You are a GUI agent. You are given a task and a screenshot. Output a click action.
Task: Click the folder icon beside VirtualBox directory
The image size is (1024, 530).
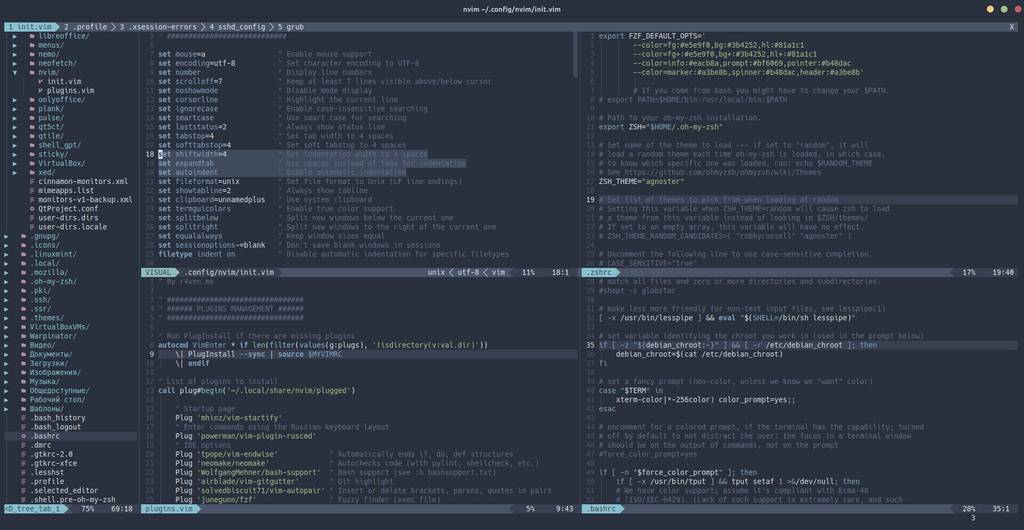point(31,163)
